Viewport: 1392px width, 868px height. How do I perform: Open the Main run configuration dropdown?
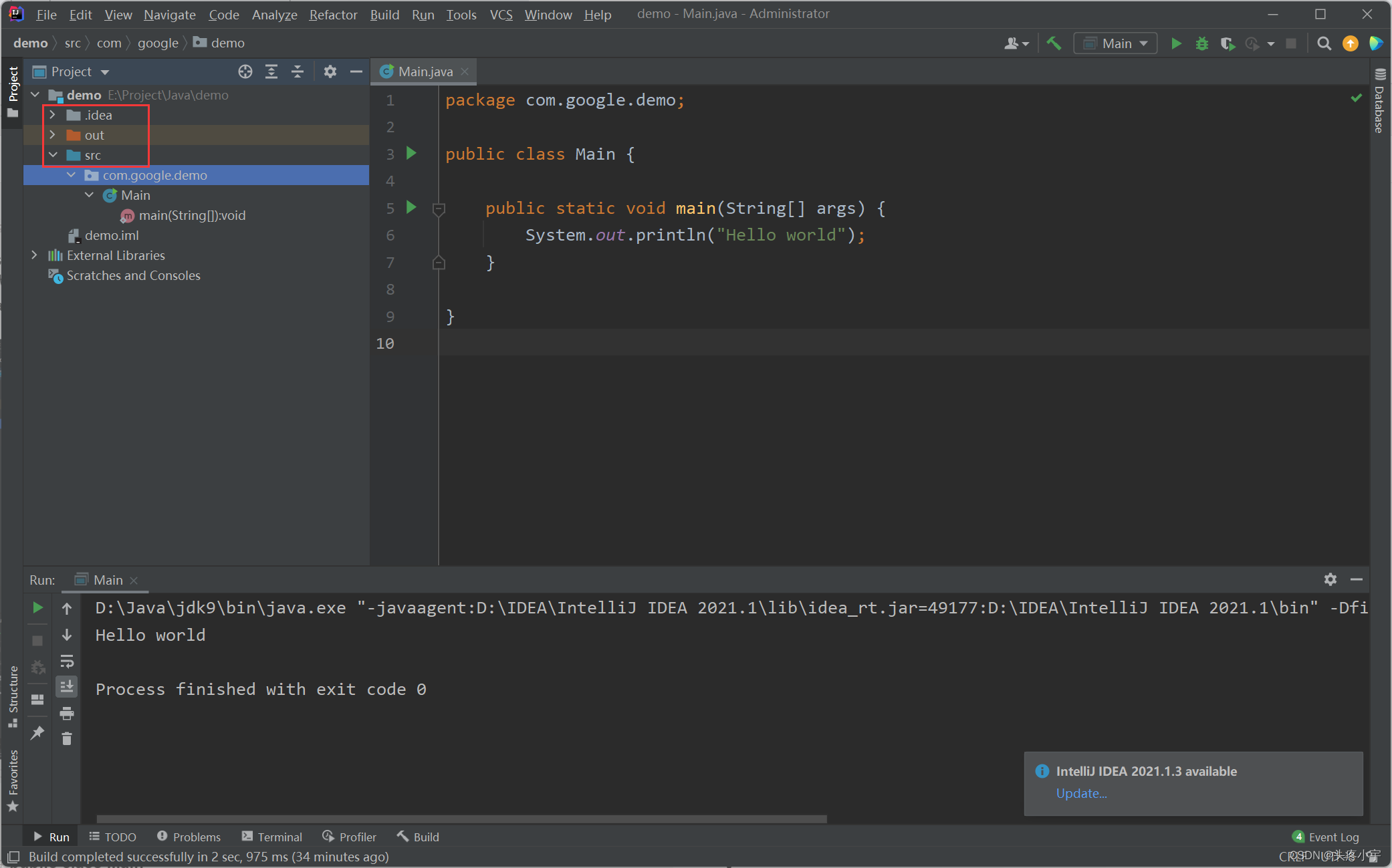pos(1116,43)
